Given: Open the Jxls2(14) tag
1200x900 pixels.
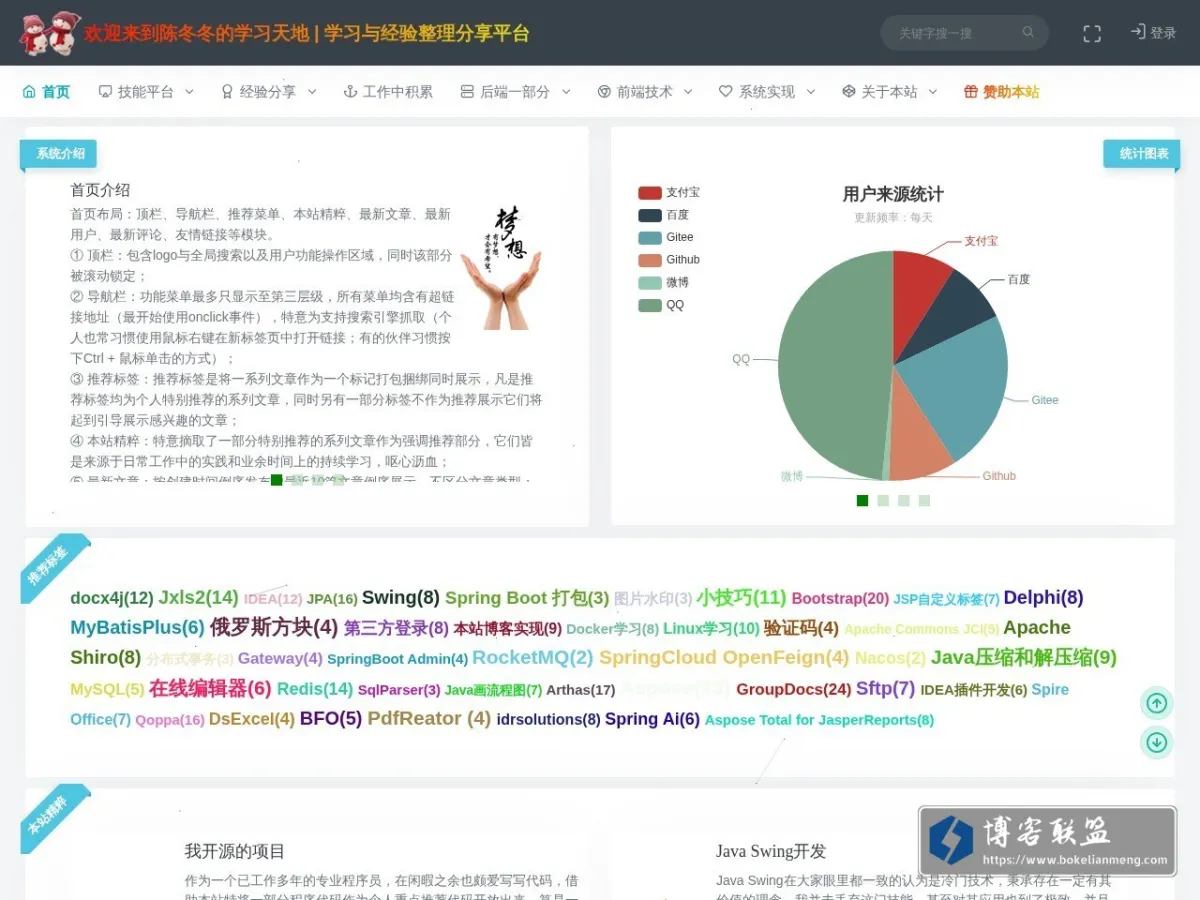Looking at the screenshot, I should 198,597.
